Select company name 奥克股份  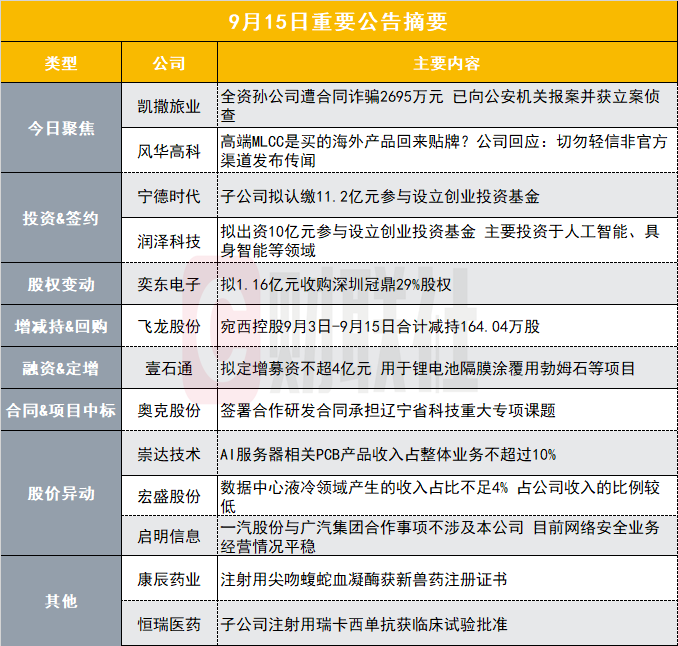click(169, 410)
